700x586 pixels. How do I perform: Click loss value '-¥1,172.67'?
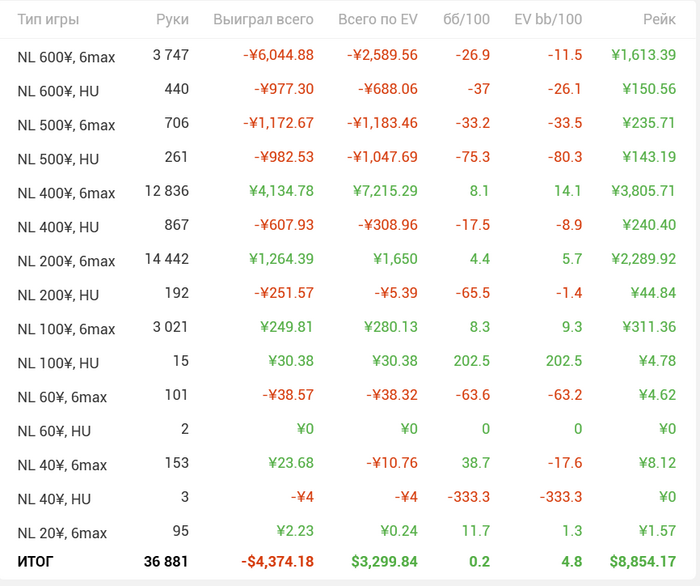pos(278,123)
